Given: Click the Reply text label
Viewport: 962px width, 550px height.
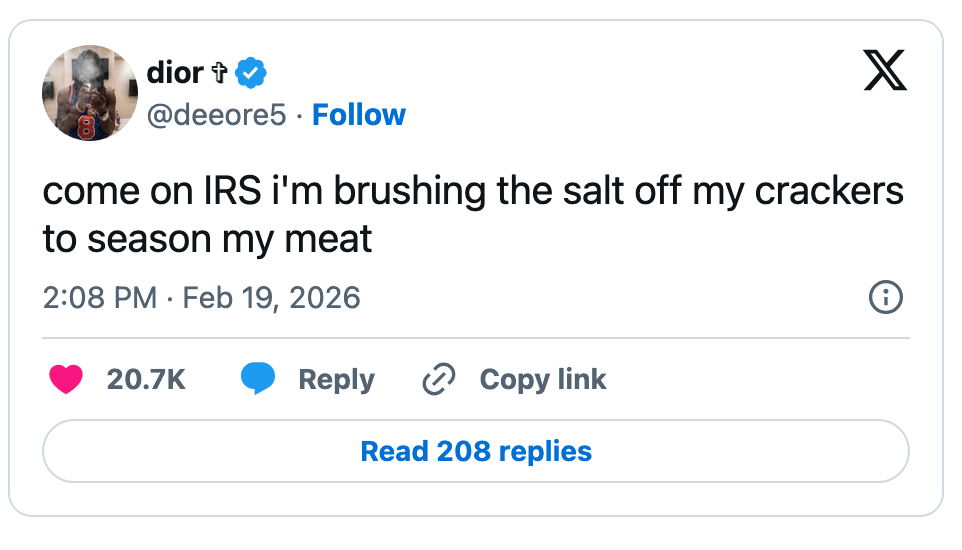Looking at the screenshot, I should coord(336,380).
